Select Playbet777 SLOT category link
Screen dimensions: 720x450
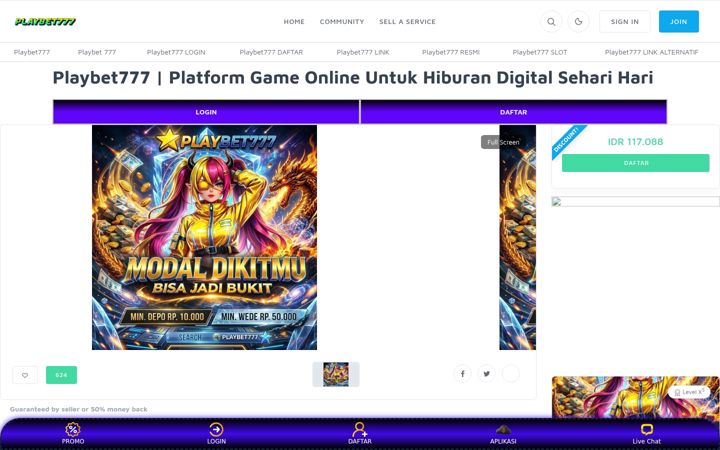coord(540,52)
